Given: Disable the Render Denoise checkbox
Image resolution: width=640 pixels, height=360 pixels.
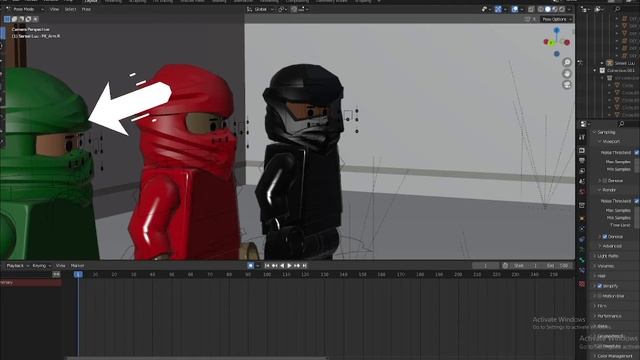Looking at the screenshot, I should 605,237.
